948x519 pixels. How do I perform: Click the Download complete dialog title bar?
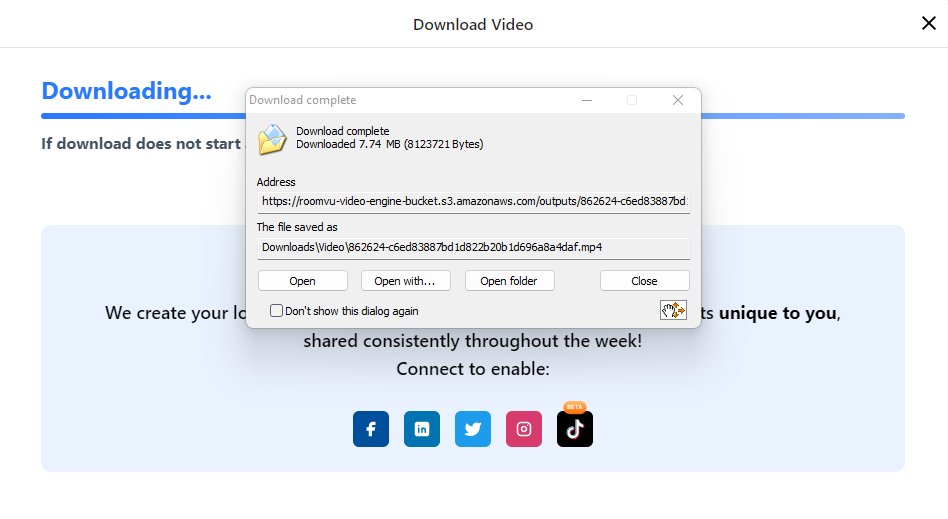point(450,100)
